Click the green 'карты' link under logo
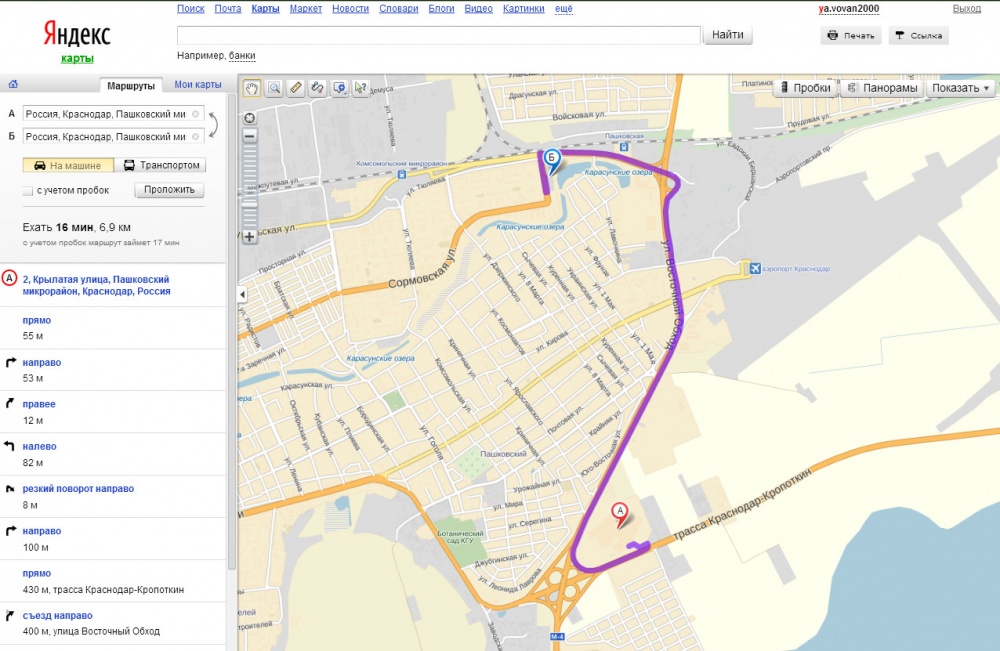The height and width of the screenshot is (651, 1000). coord(77,59)
